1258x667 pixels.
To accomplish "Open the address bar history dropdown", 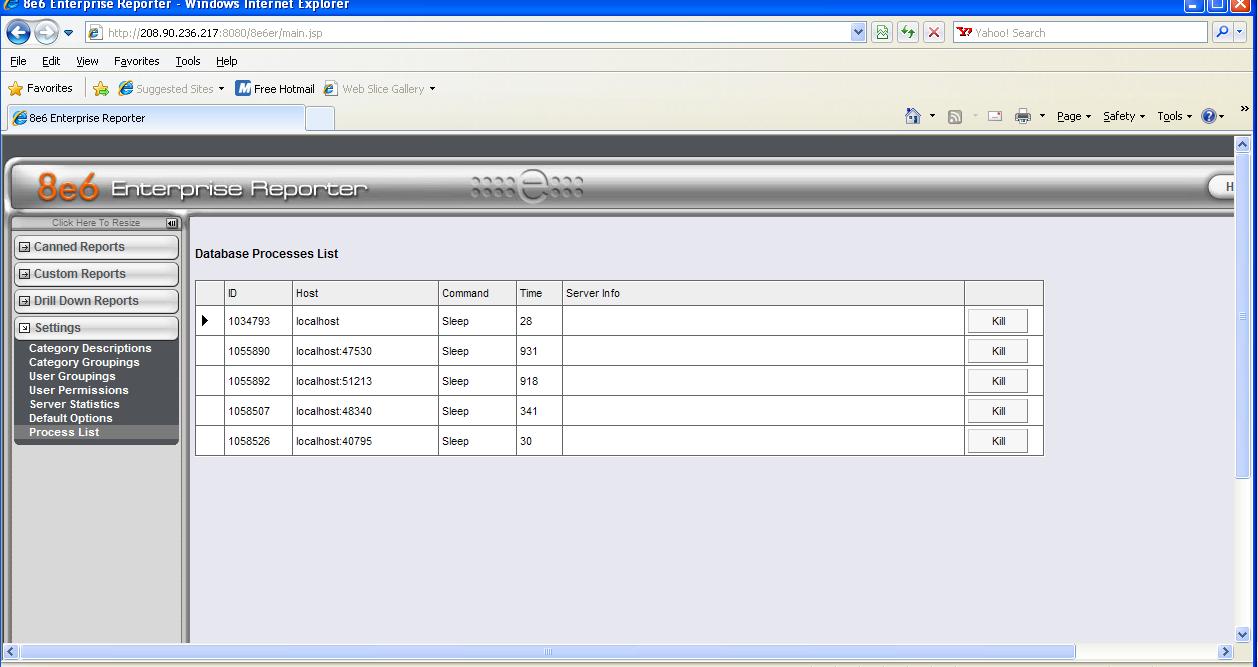I will [x=858, y=33].
